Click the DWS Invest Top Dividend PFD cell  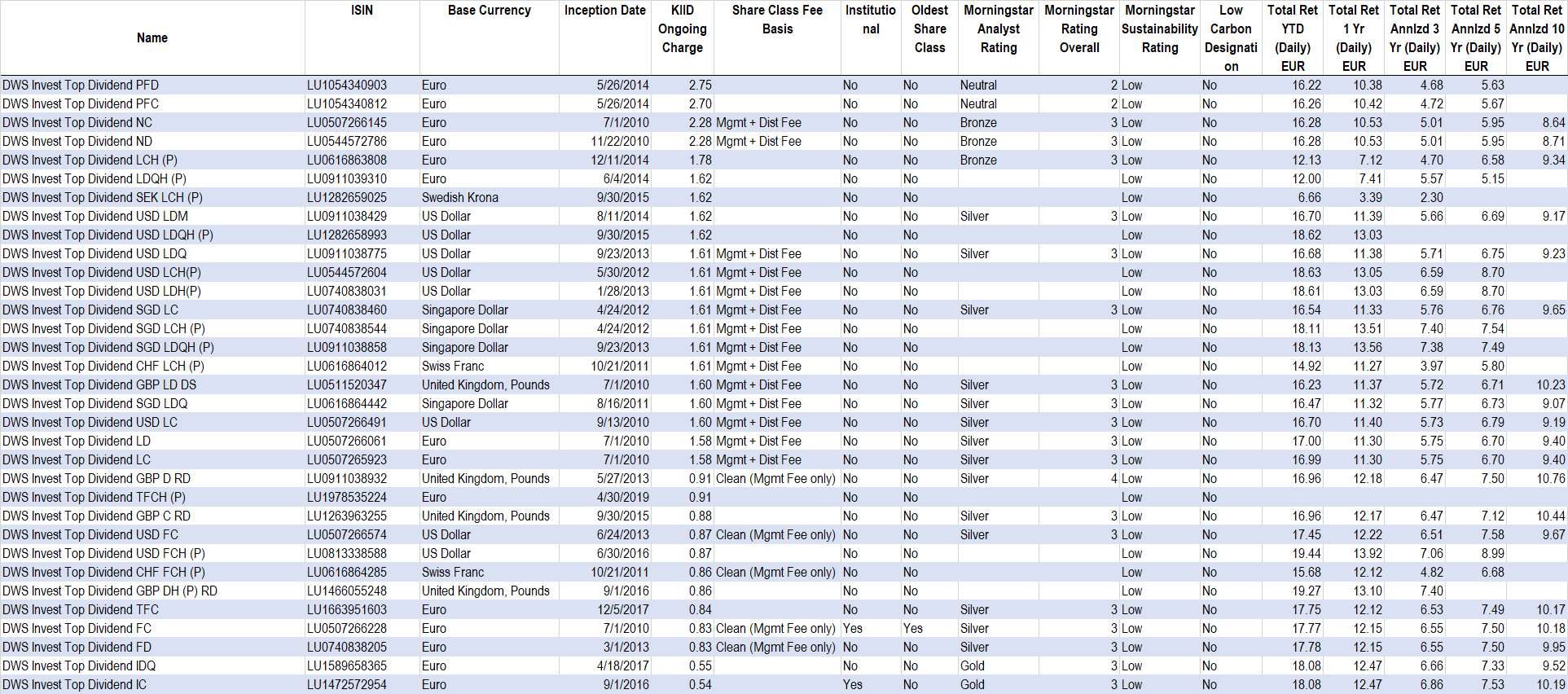[x=81, y=85]
